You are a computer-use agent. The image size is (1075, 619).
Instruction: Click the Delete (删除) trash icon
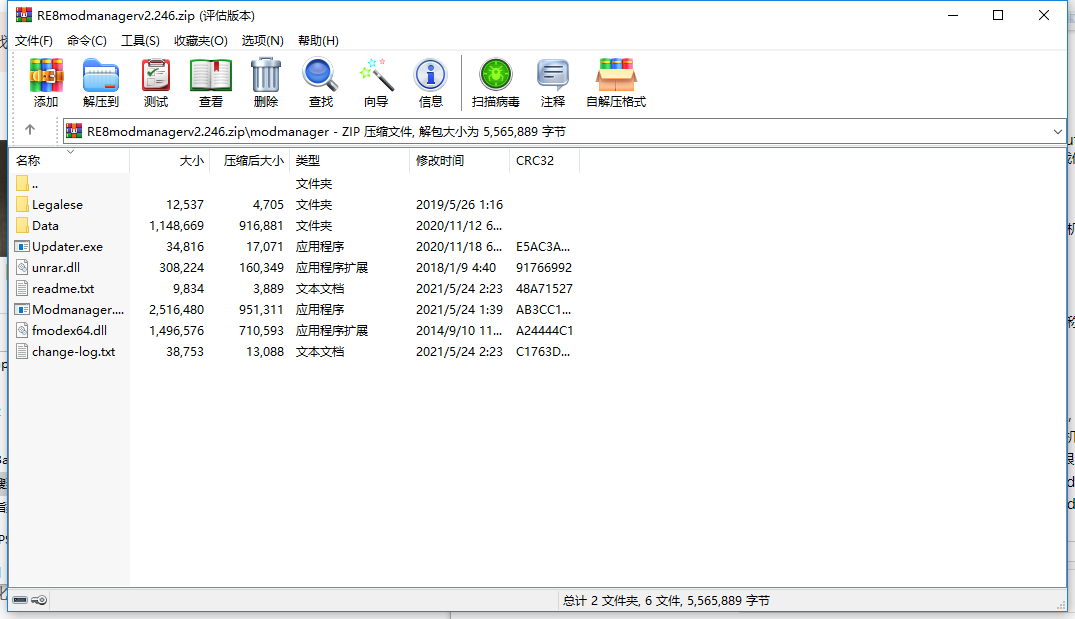(265, 75)
